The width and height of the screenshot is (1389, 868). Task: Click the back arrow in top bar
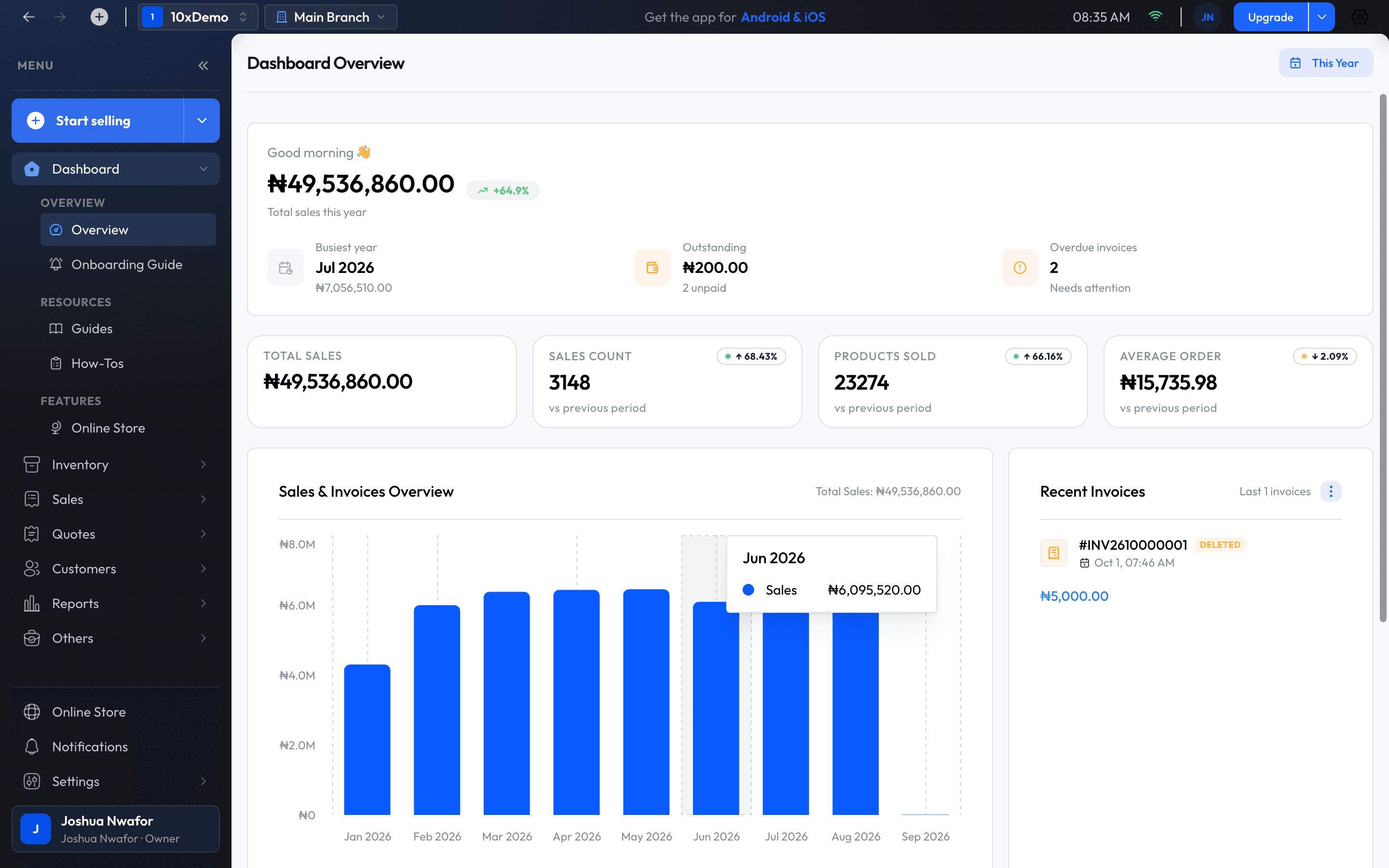pyautogui.click(x=29, y=17)
